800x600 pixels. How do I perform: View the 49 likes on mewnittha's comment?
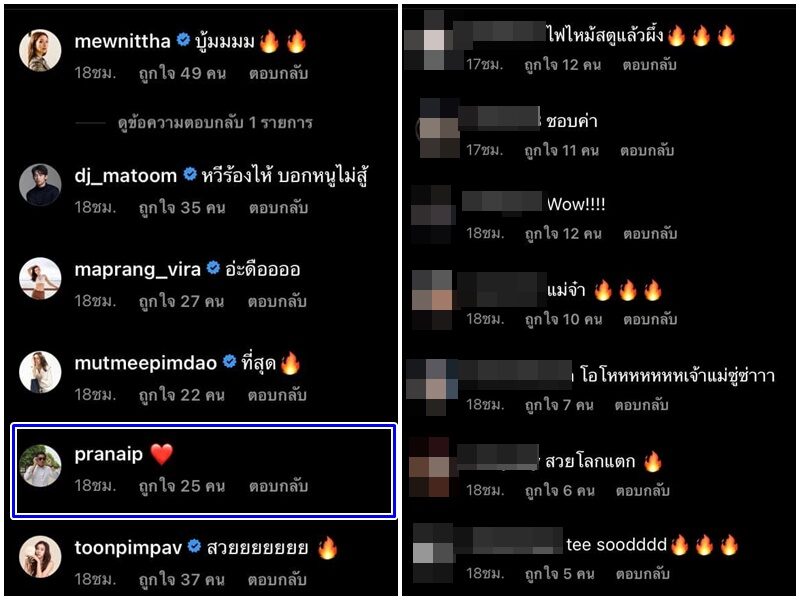[182, 74]
